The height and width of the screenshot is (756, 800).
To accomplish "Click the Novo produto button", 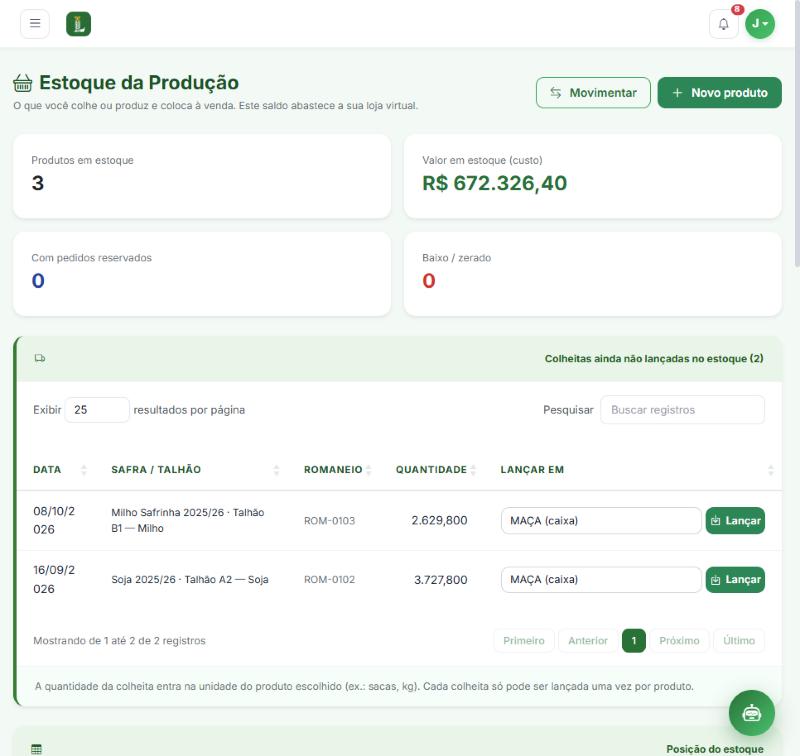I will [719, 93].
